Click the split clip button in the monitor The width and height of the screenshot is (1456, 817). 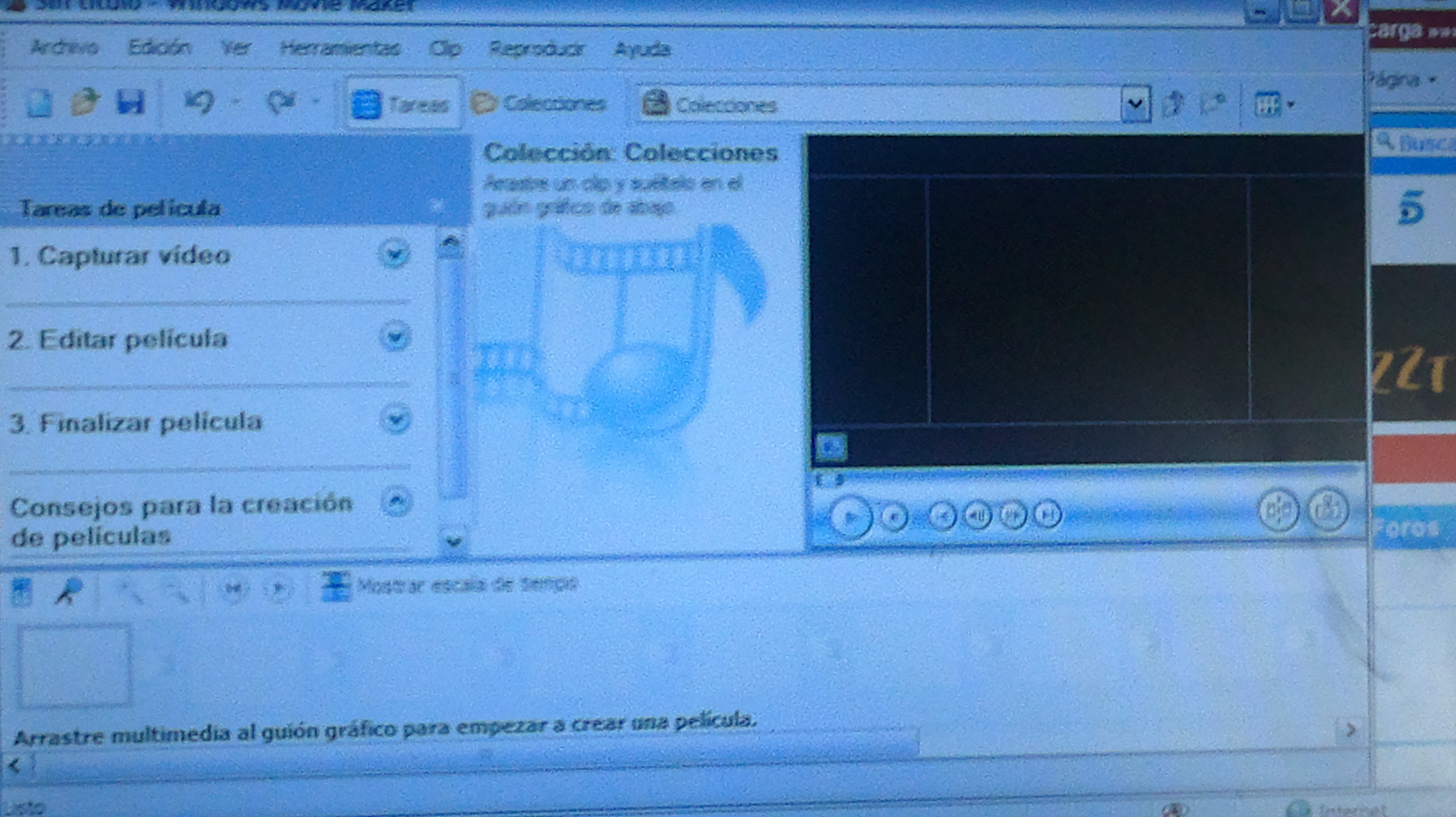1278,511
